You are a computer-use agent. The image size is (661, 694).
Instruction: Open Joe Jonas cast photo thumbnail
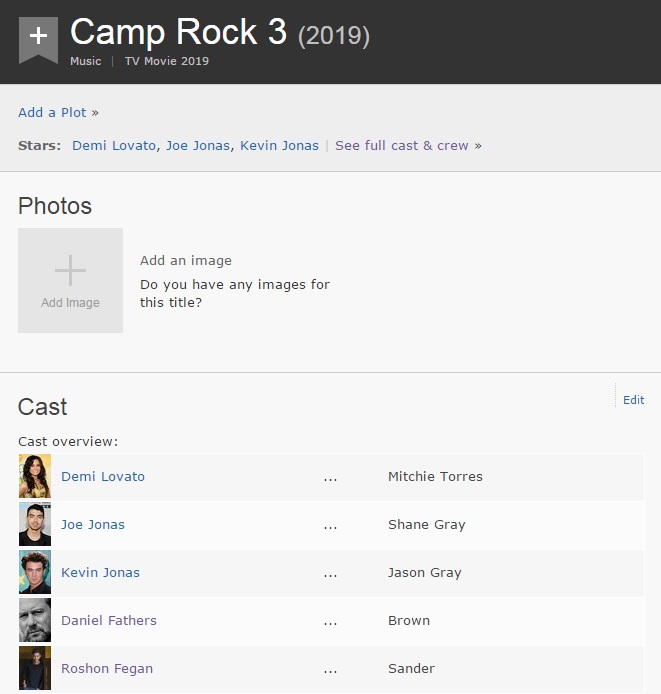35,524
